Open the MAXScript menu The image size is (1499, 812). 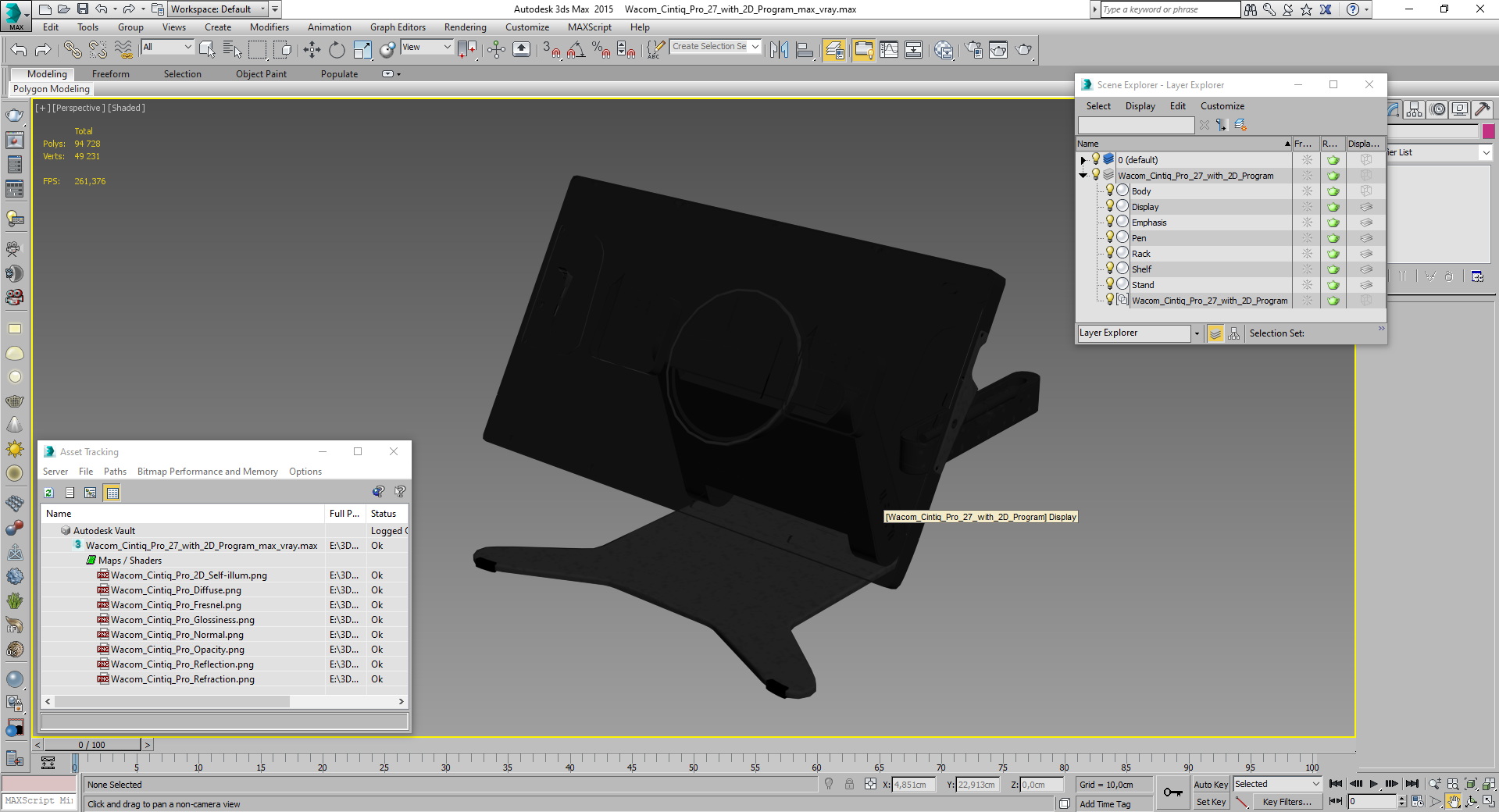click(590, 27)
